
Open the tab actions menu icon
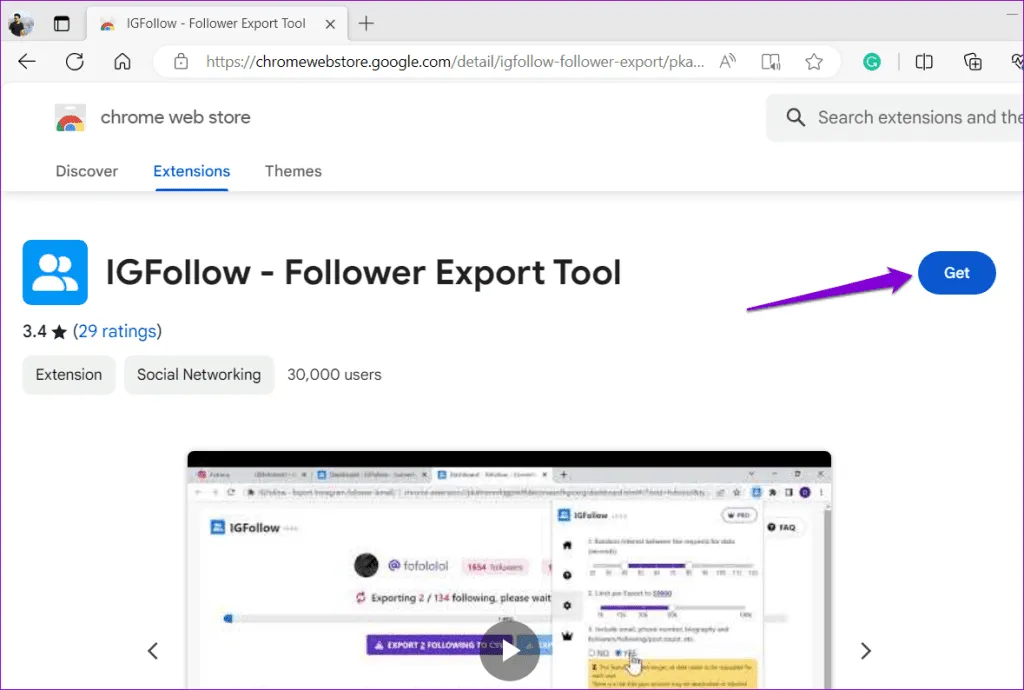tap(62, 23)
